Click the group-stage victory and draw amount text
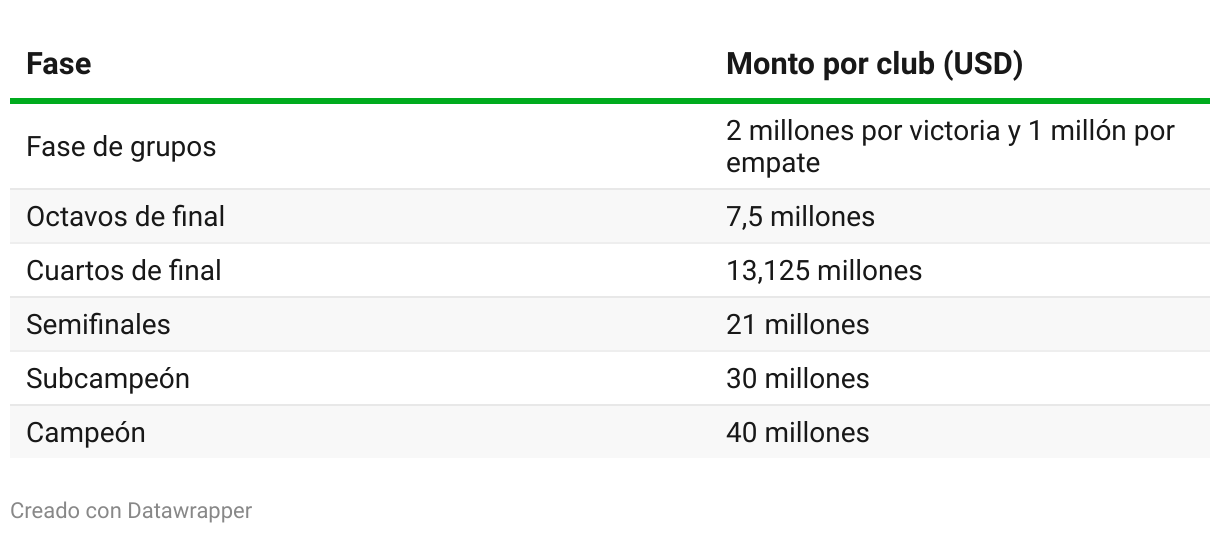 point(950,147)
